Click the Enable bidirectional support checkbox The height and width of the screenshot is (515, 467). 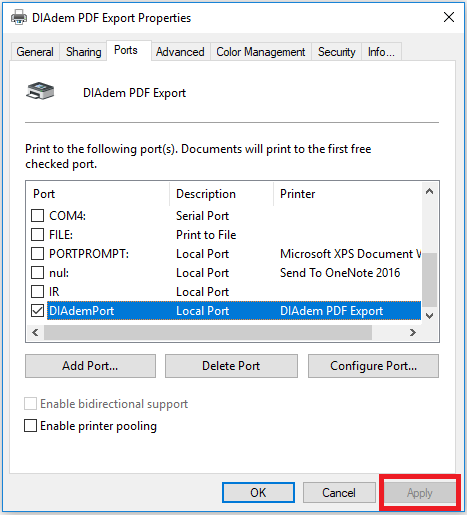(x=30, y=404)
